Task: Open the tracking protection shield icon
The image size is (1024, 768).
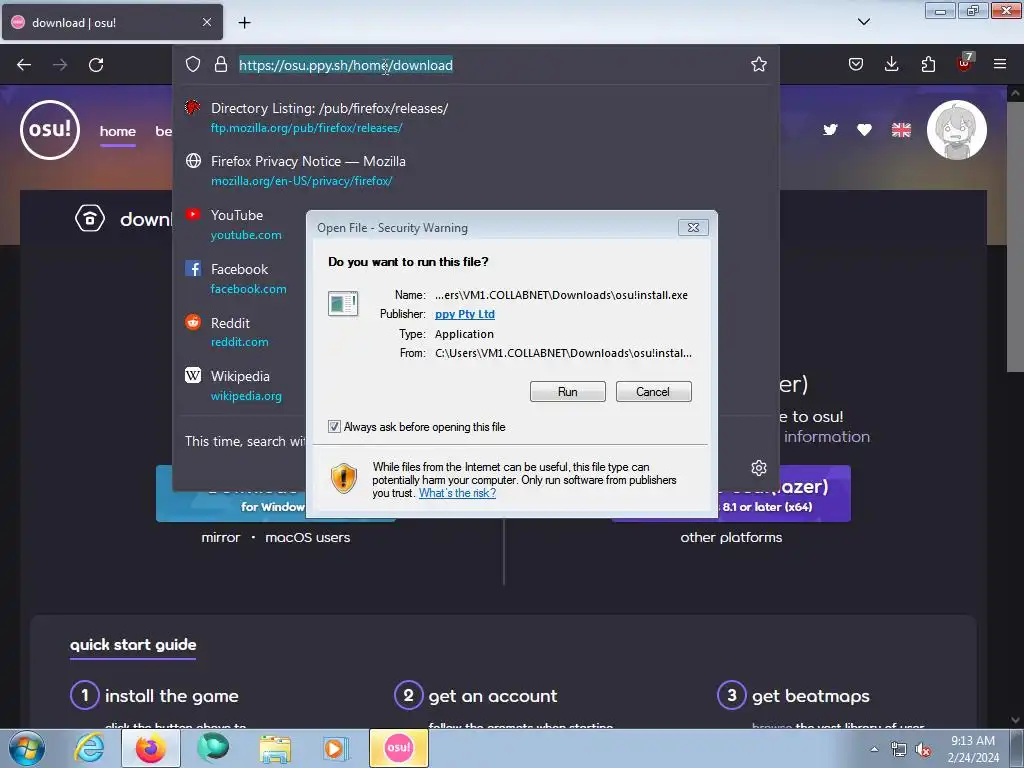Action: click(193, 65)
